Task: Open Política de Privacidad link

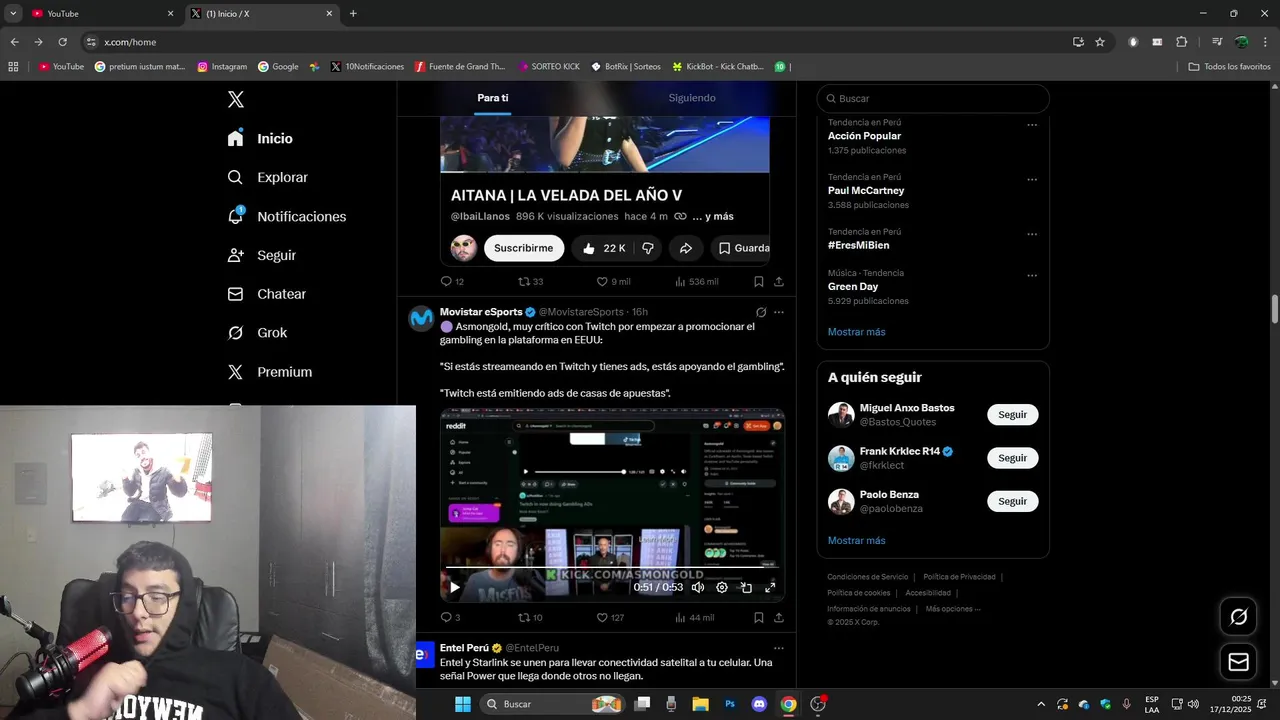Action: coord(959,577)
